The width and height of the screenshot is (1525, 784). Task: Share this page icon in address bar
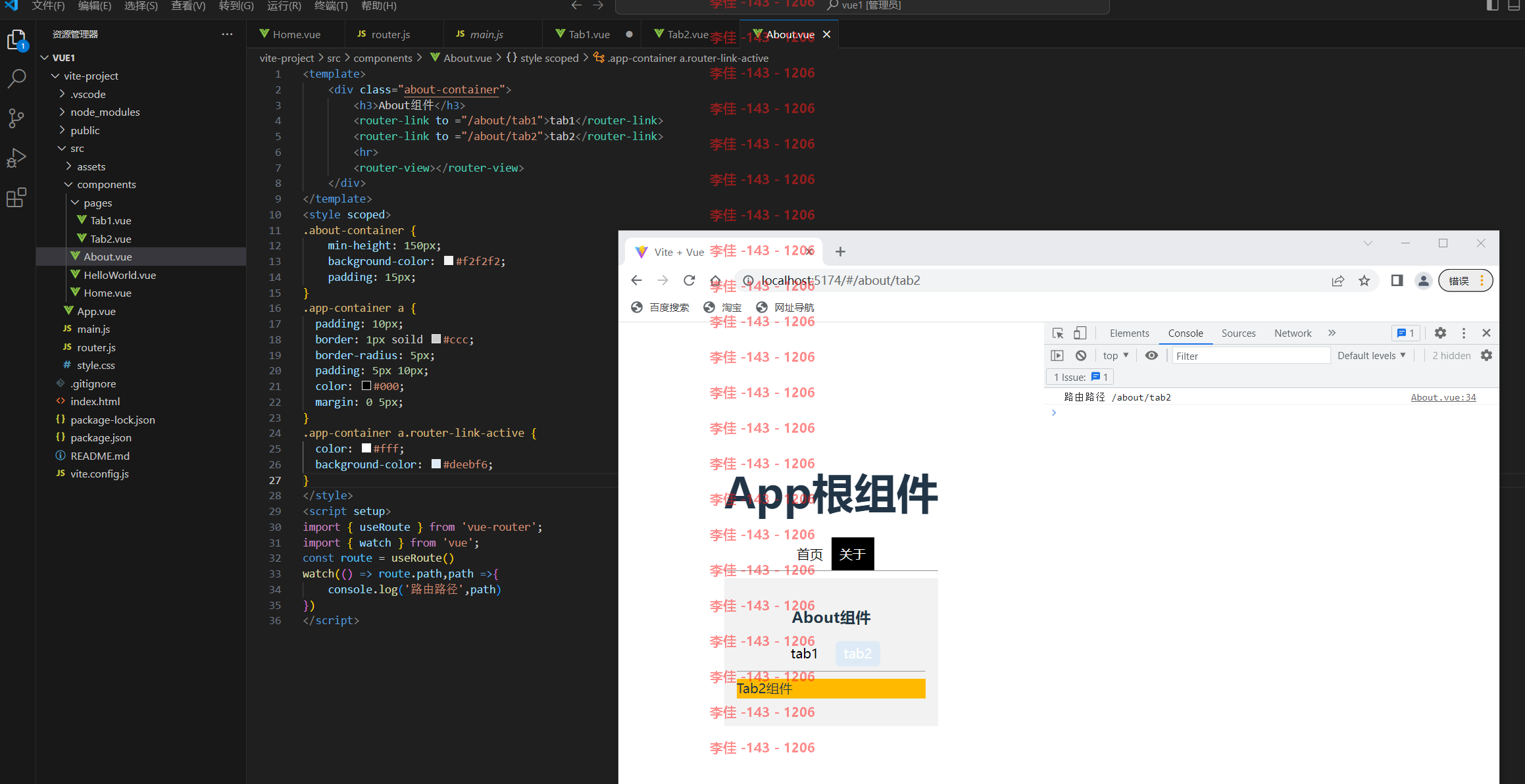tap(1337, 281)
